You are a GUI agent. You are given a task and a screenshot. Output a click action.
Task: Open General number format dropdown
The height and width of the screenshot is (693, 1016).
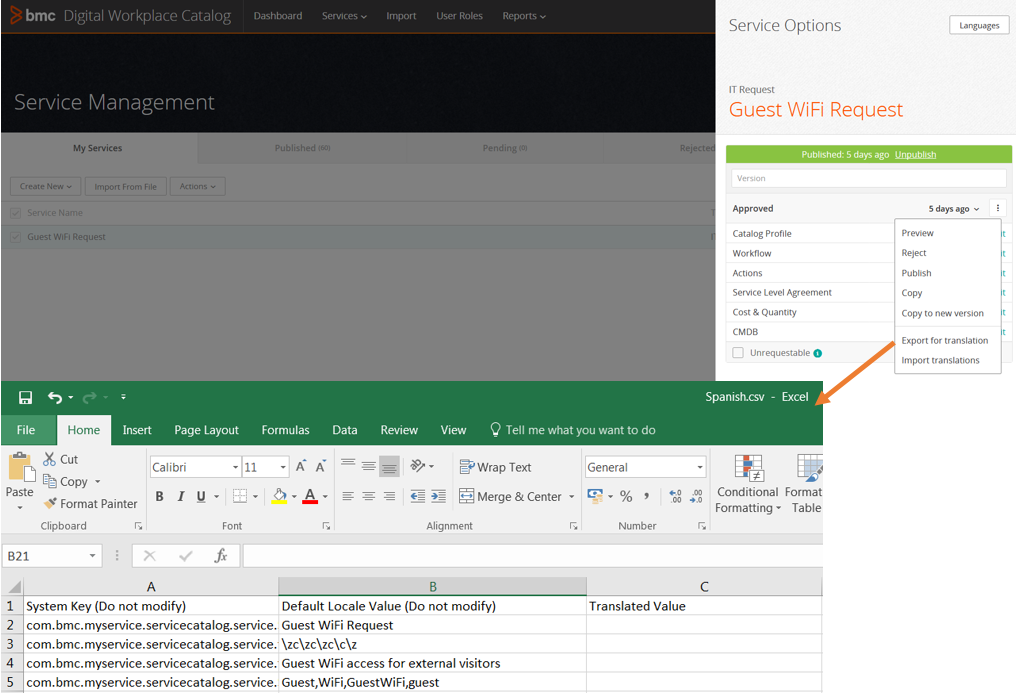coord(700,467)
